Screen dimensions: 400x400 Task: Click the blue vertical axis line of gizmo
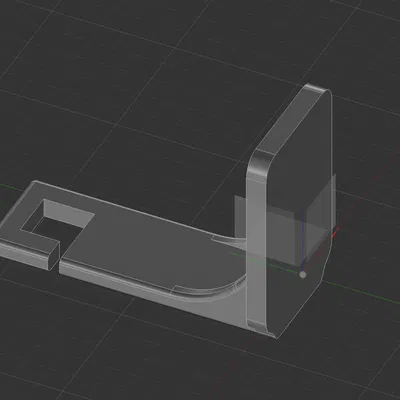point(303,240)
